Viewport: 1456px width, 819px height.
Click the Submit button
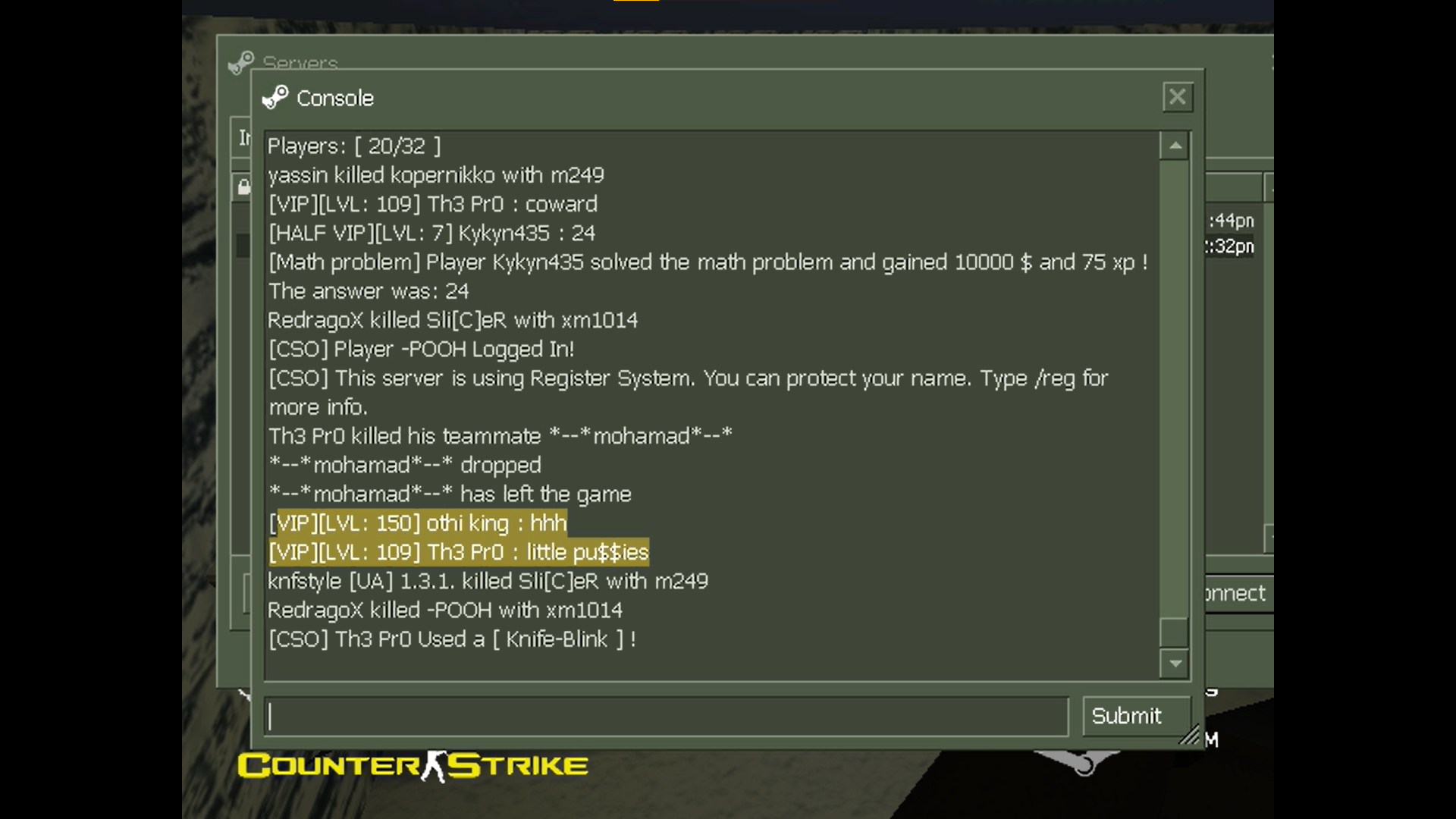[1127, 716]
